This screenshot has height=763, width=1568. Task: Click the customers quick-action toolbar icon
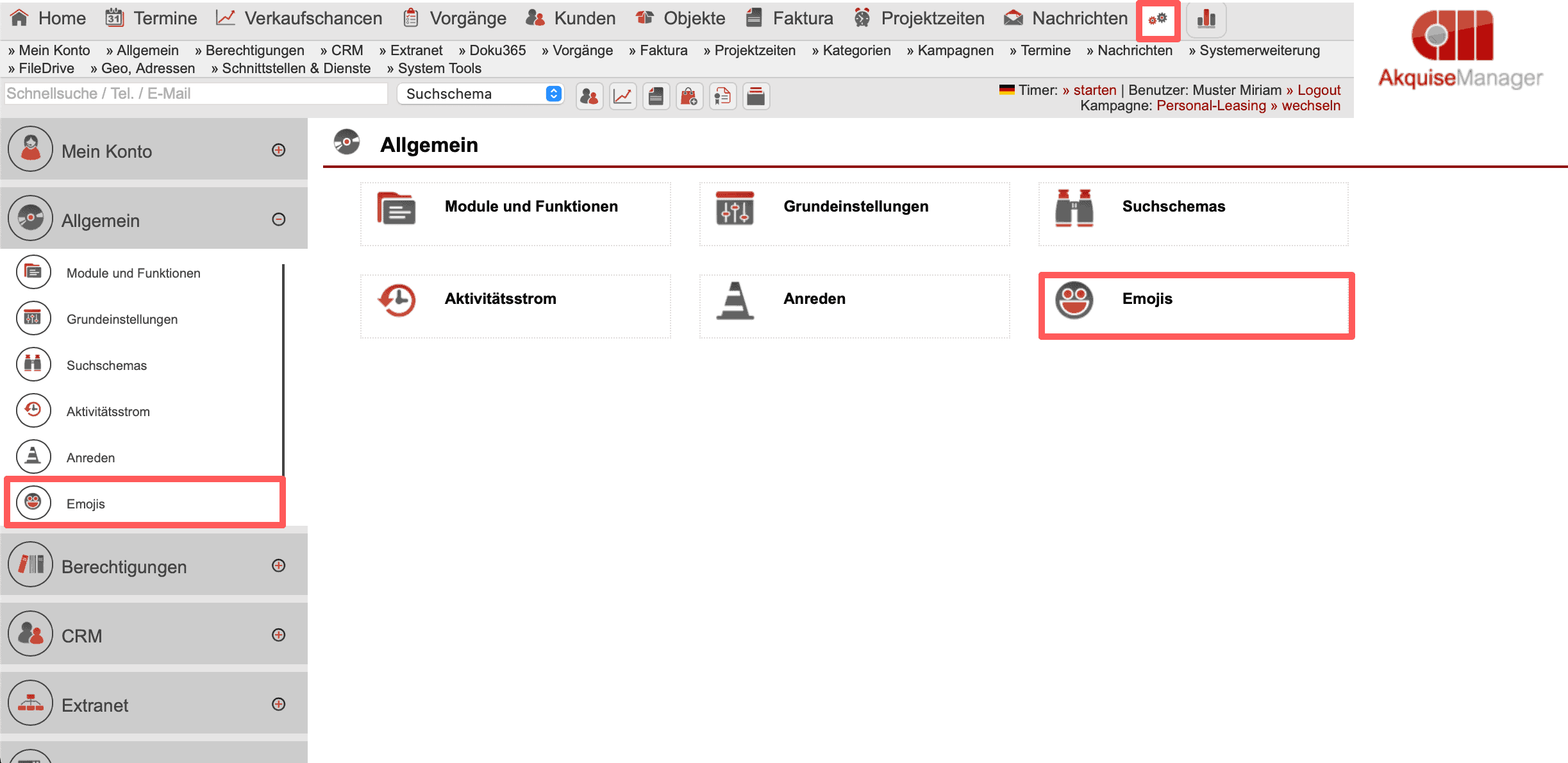[x=589, y=96]
